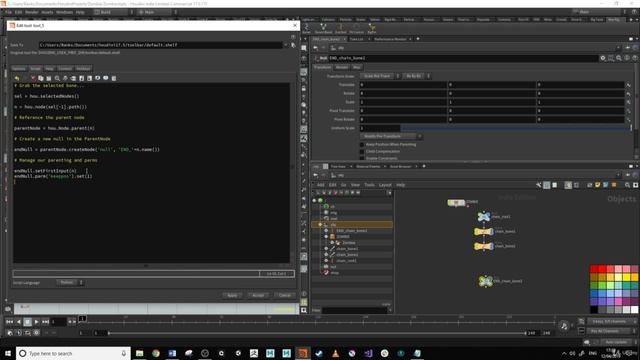This screenshot has height=360, width=640.
Task: Click the Save To path input field
Action: tap(160, 45)
